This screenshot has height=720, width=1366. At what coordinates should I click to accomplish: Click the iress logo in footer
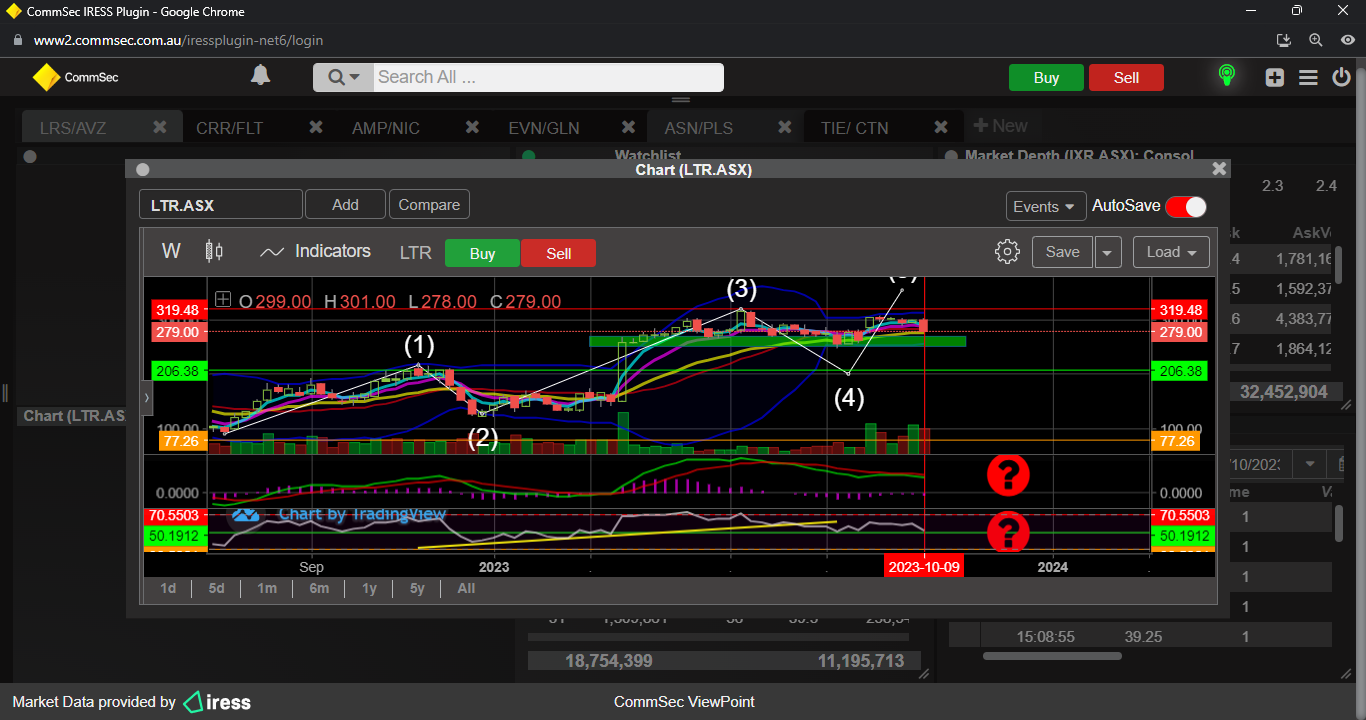coord(217,702)
